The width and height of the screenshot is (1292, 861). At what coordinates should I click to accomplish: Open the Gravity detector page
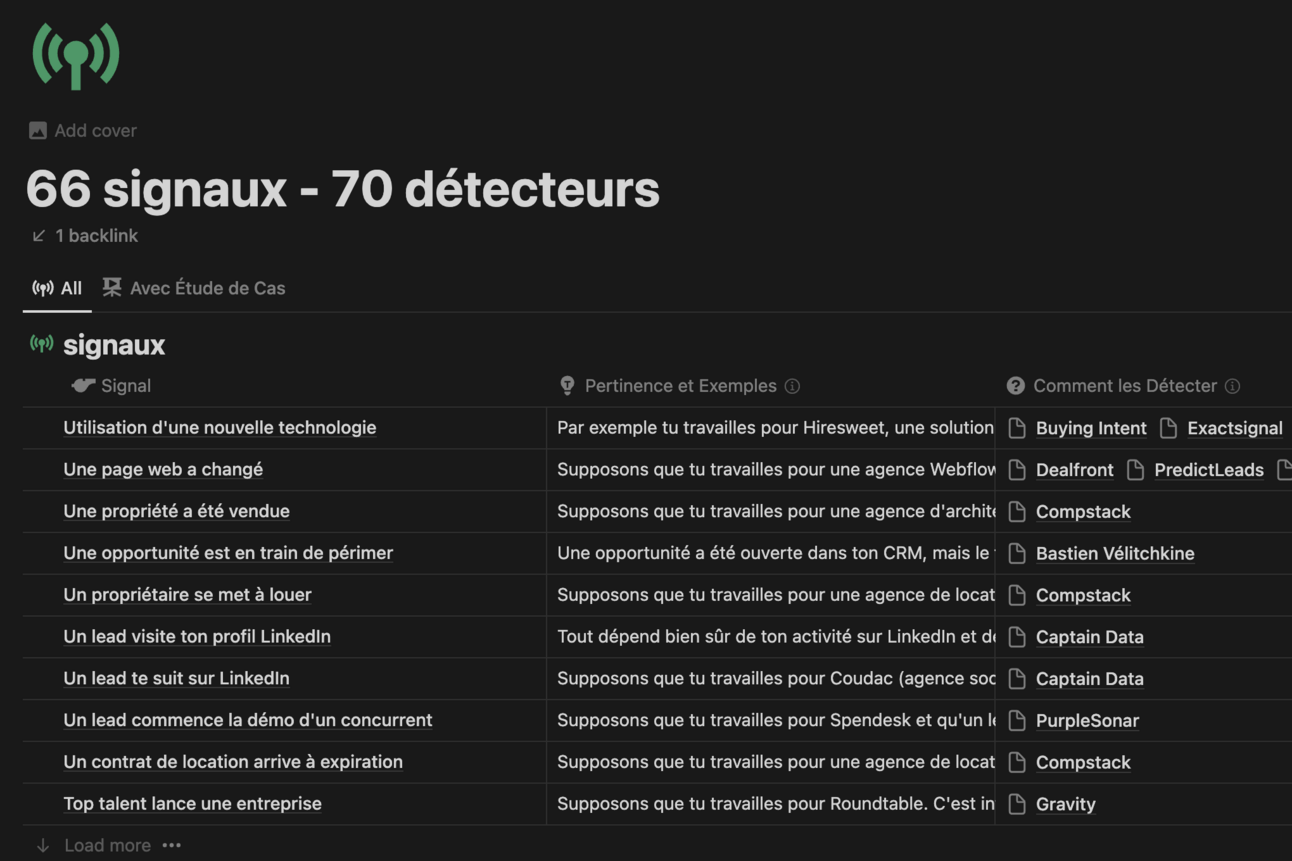(1065, 804)
